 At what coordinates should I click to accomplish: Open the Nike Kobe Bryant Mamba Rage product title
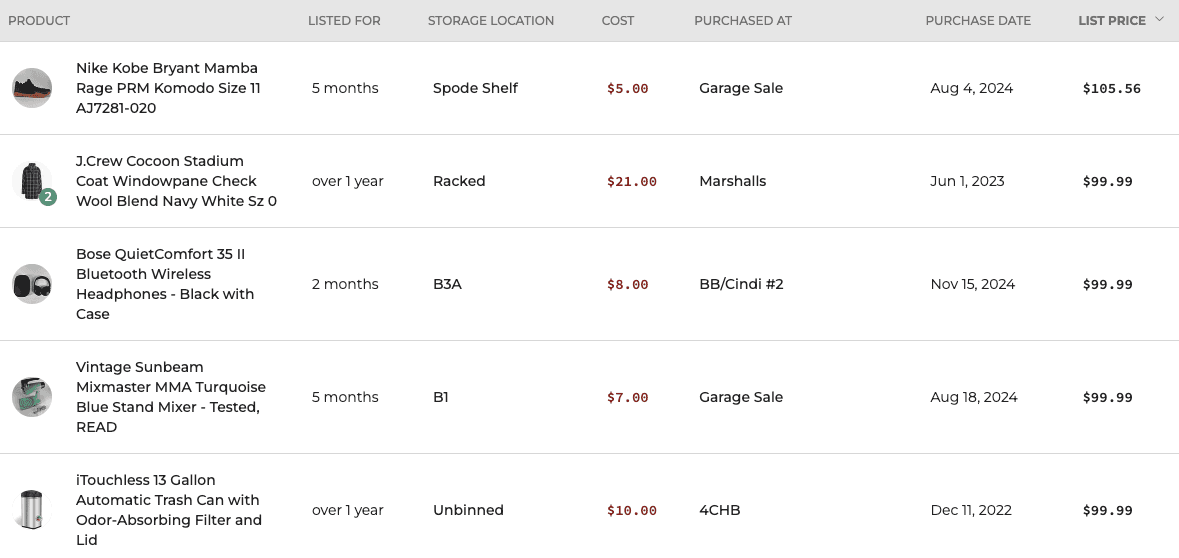(168, 88)
